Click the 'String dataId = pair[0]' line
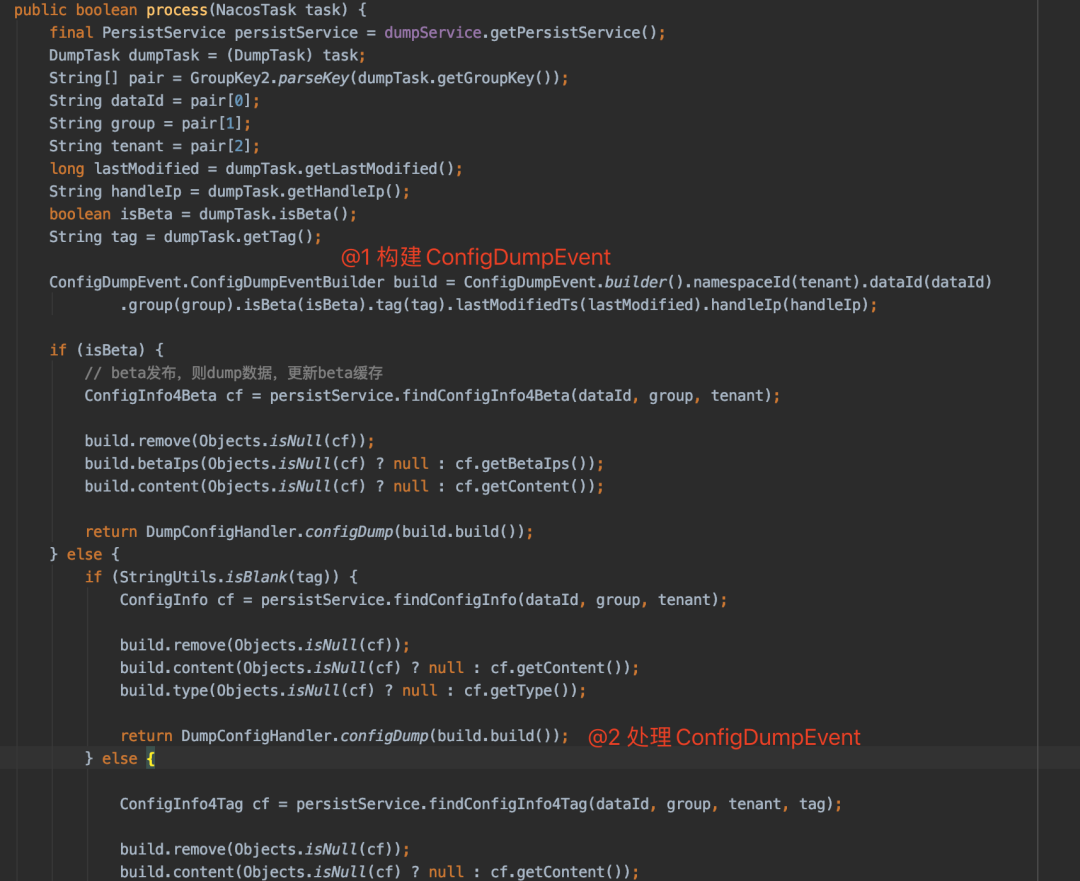Screen dimensions: 1080x881 coord(154,101)
